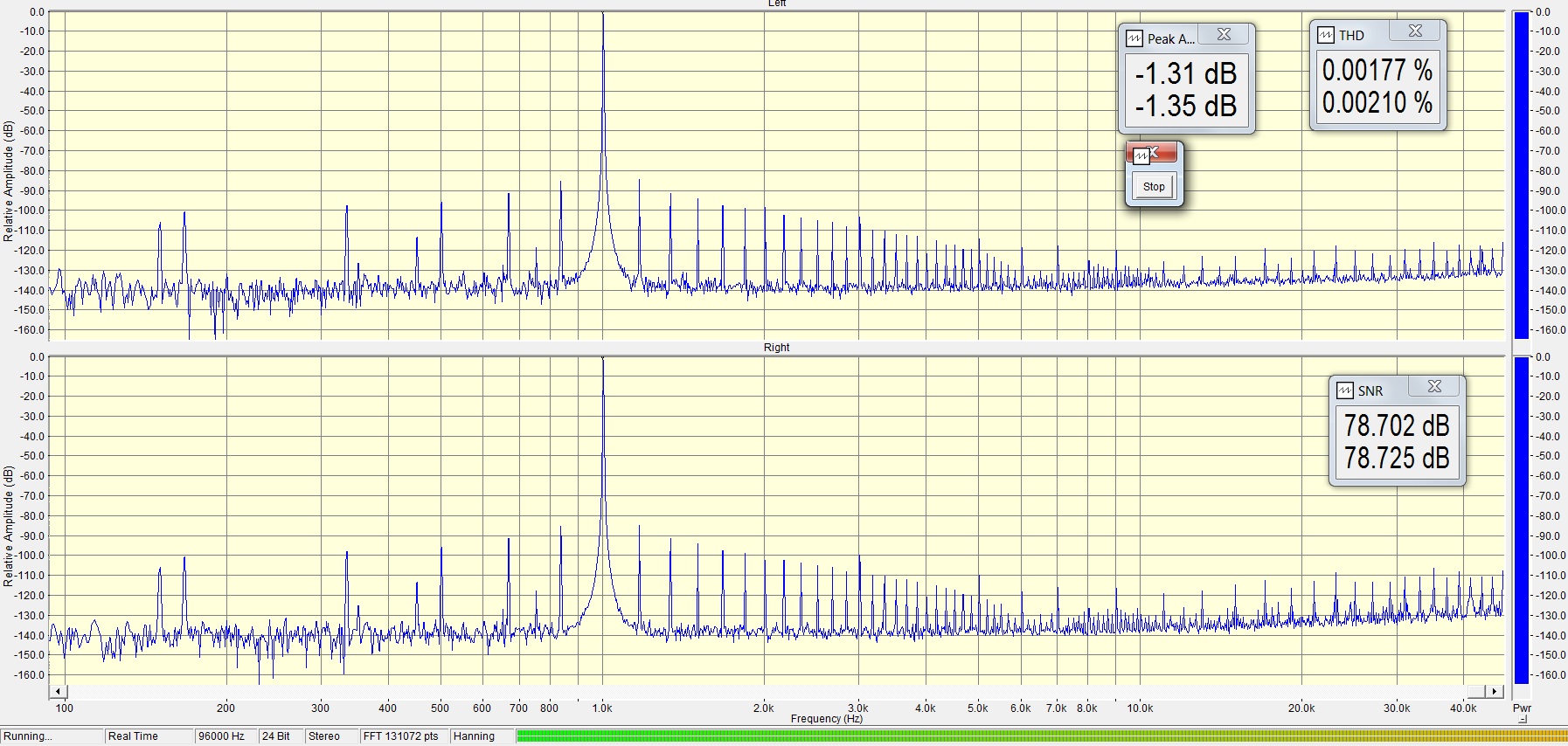
Task: Click the SNR window title text
Action: point(1370,391)
